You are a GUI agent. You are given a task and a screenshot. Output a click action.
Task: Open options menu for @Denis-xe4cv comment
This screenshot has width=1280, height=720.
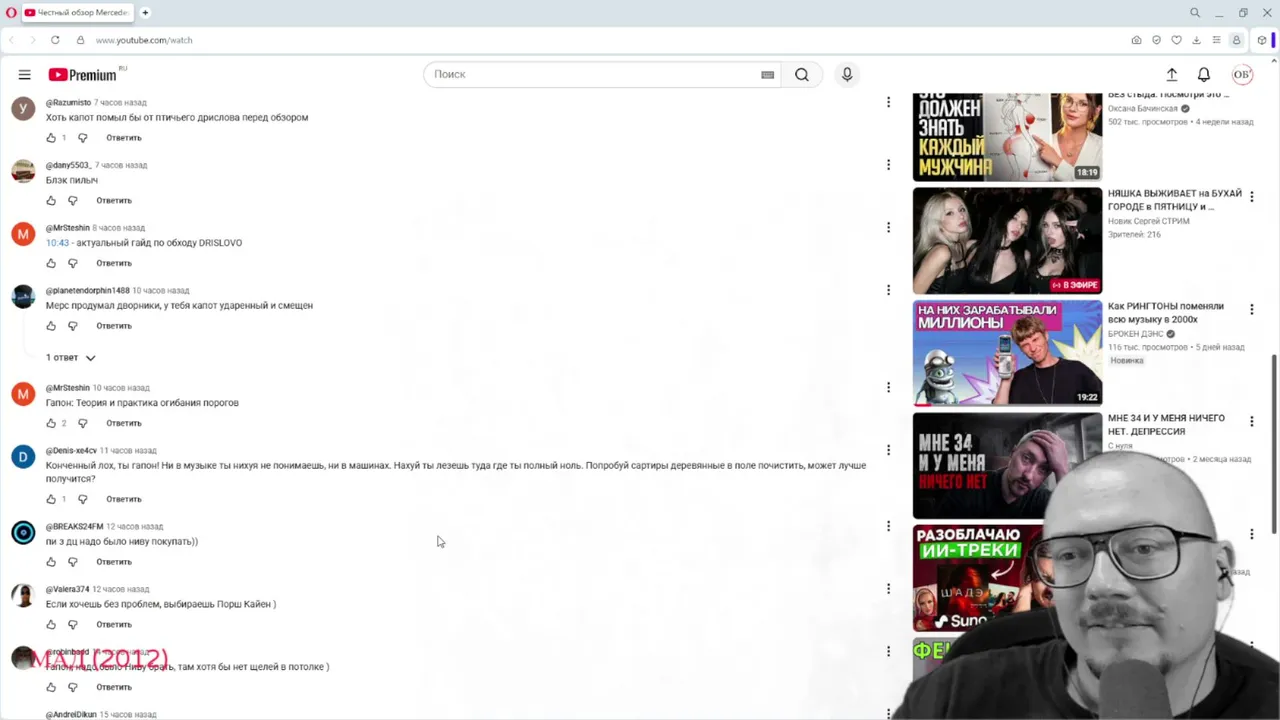[x=888, y=450]
